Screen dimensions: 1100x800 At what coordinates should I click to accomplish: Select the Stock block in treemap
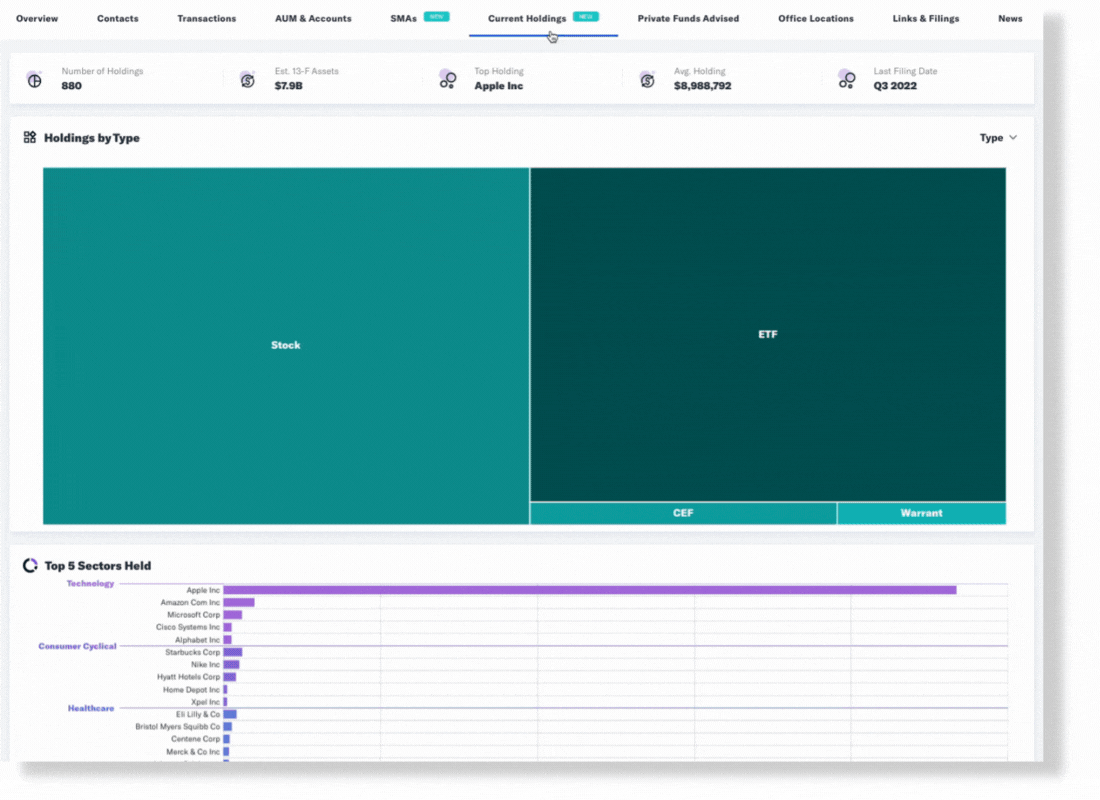point(286,345)
